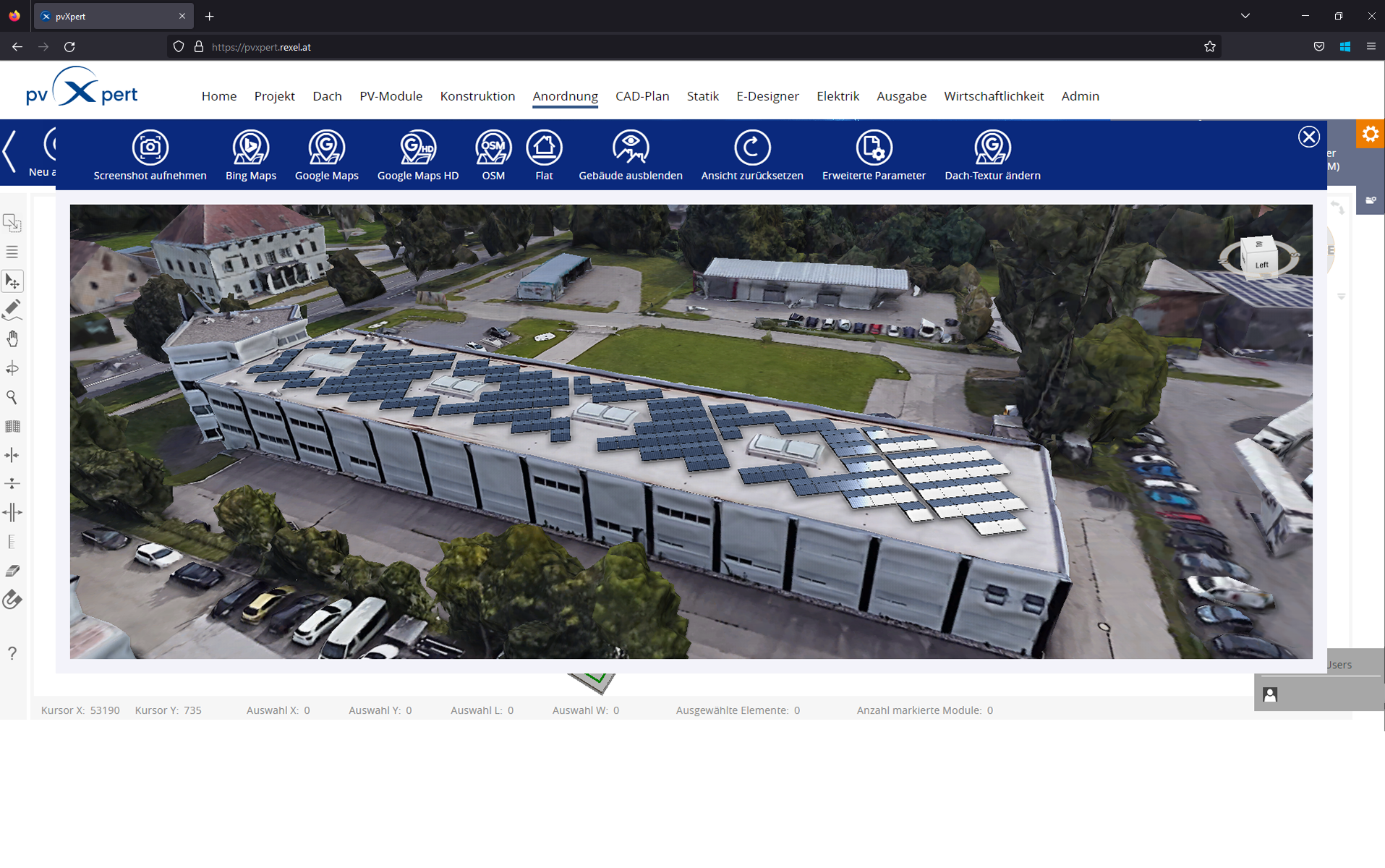
Task: Expand the browser tab list dropdown
Action: tap(1245, 16)
